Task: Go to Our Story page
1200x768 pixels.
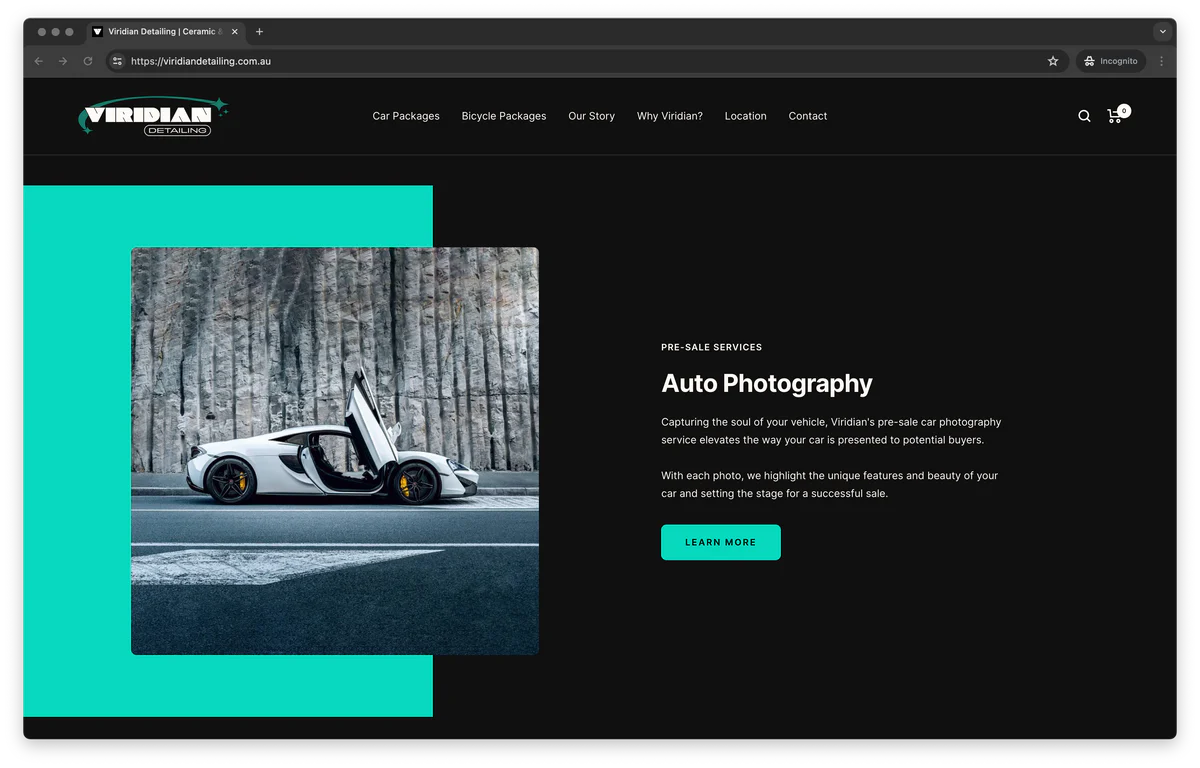Action: tap(591, 116)
